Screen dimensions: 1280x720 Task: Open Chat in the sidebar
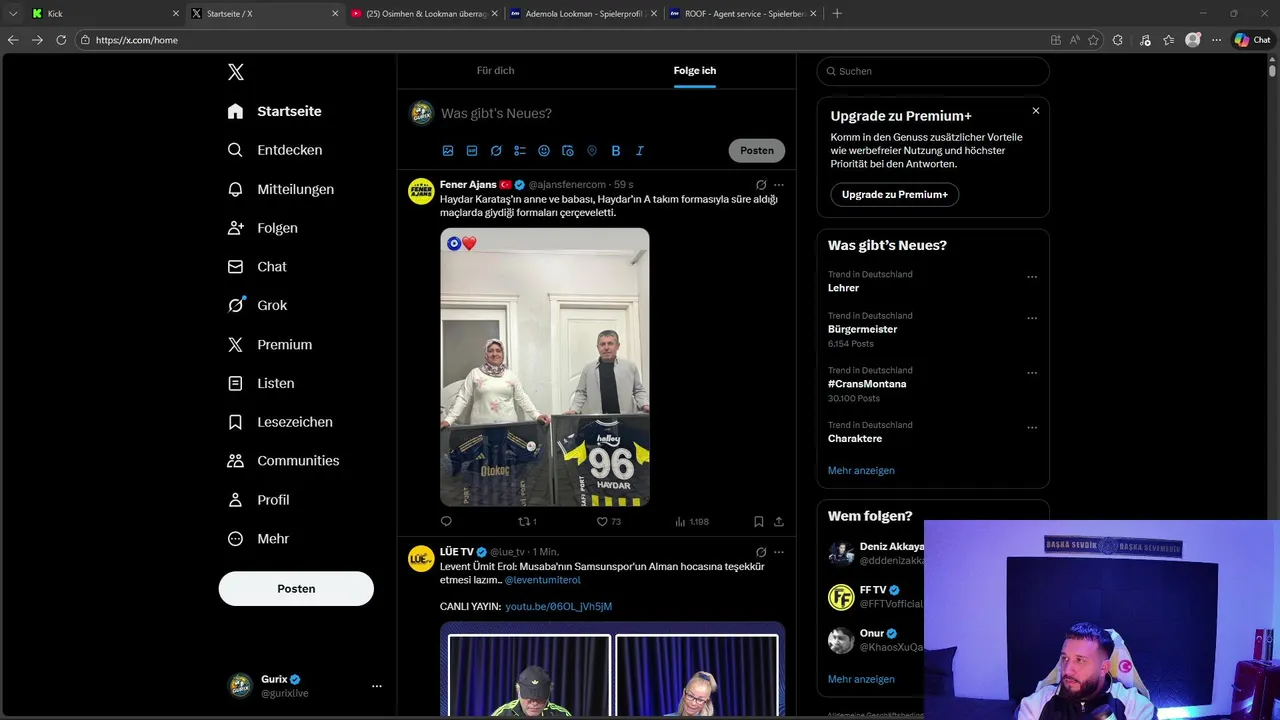[257, 267]
